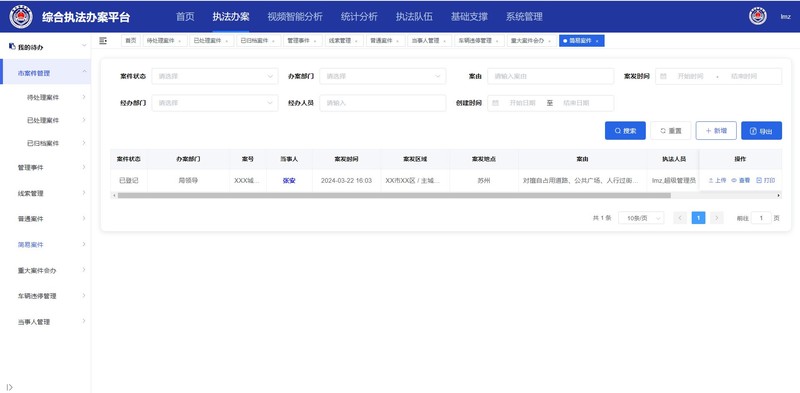Click the horizontal scrollbar thumb under table
The width and height of the screenshot is (800, 393).
(394, 195)
